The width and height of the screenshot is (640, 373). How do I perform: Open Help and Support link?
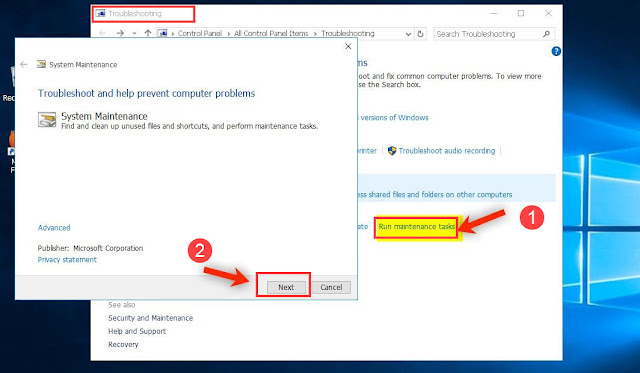click(x=137, y=331)
